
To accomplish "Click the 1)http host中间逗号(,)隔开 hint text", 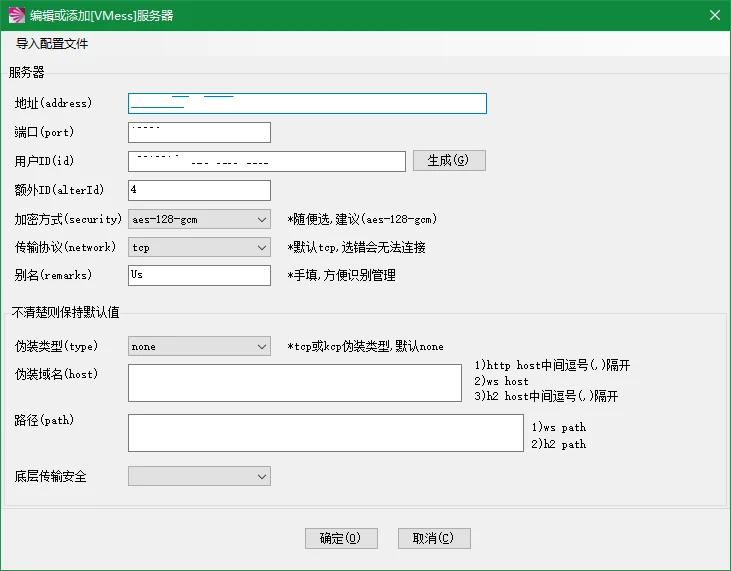I will point(552,365).
